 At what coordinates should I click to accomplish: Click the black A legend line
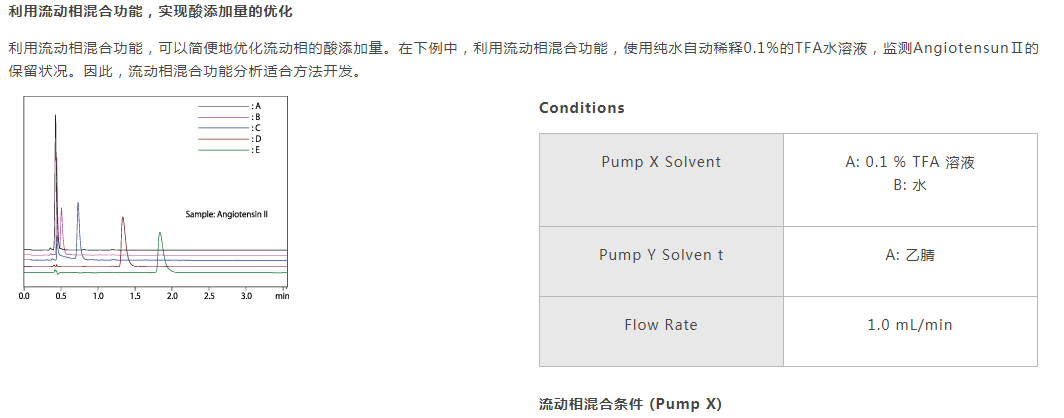click(223, 107)
